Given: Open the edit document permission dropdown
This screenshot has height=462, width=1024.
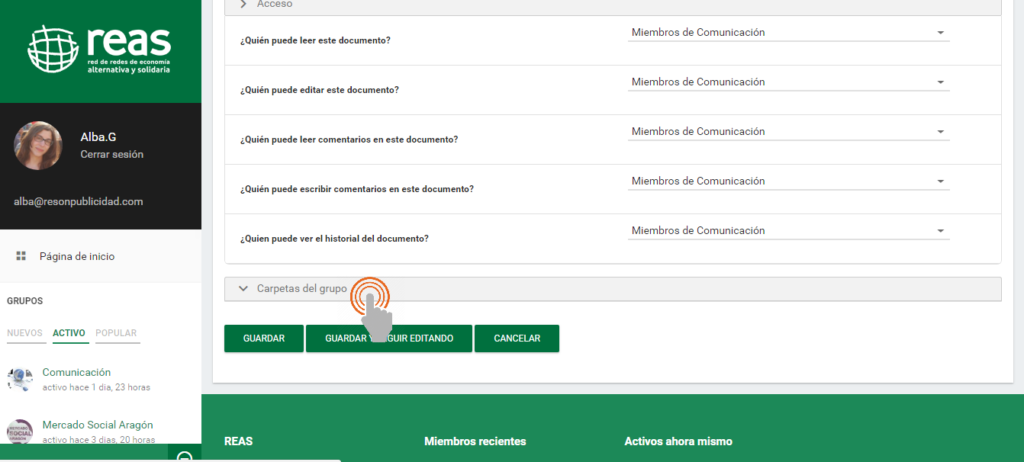Looking at the screenshot, I should tap(788, 82).
